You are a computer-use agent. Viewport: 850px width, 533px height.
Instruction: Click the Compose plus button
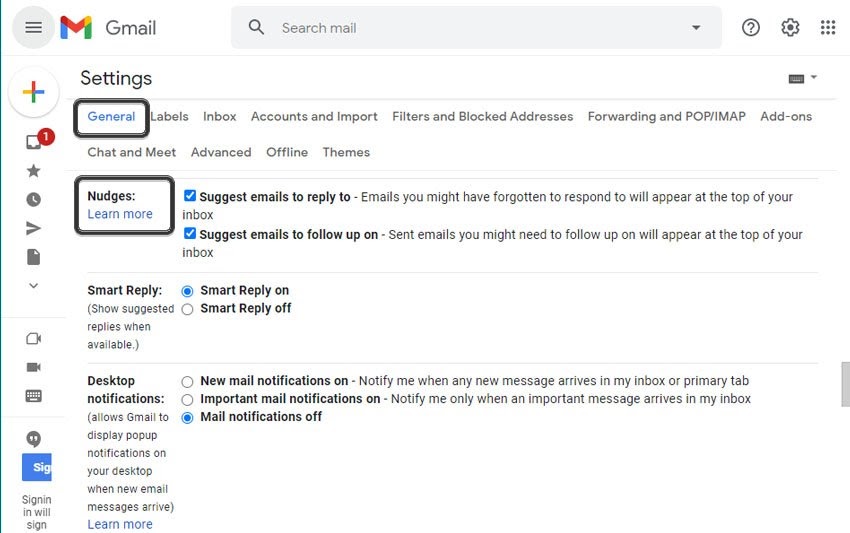(34, 92)
